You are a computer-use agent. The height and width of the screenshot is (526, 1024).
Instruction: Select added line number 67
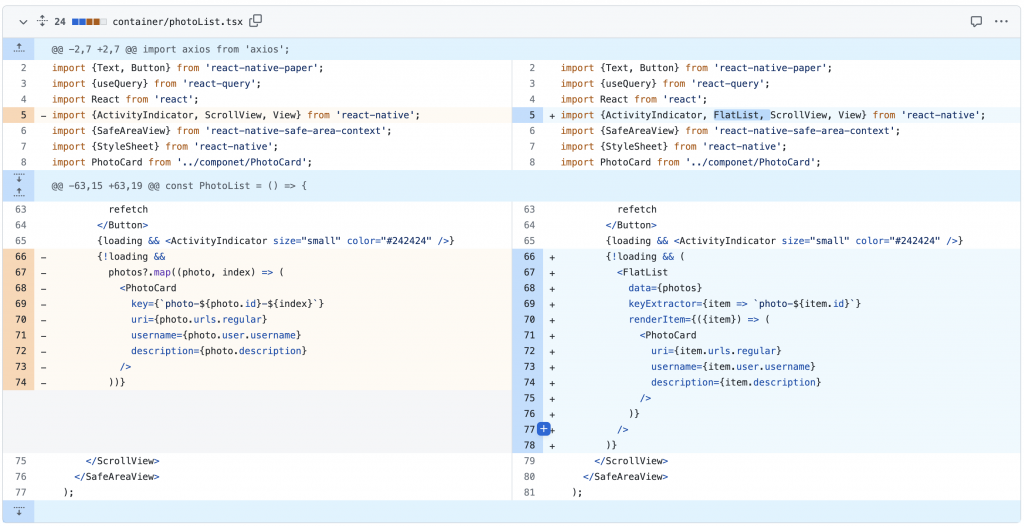point(529,272)
